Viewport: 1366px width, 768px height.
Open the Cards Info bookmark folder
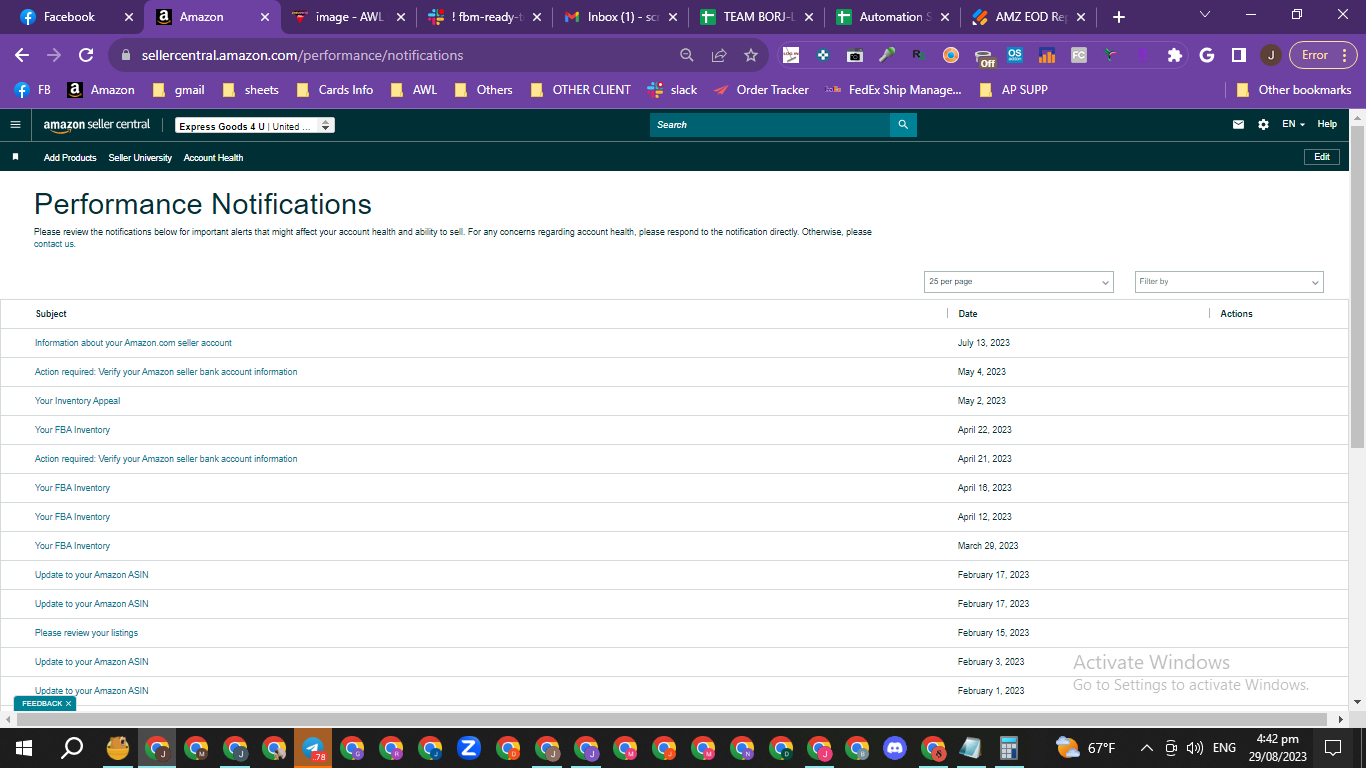tap(334, 90)
